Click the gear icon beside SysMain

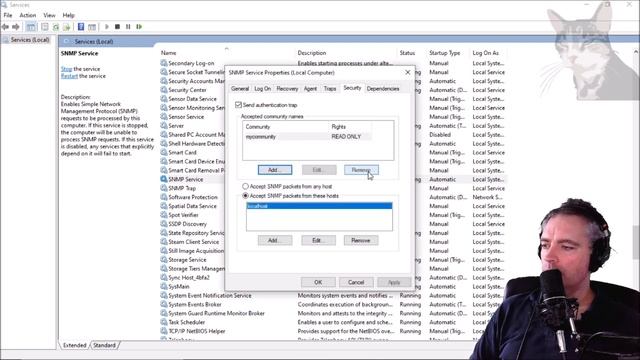pyautogui.click(x=164, y=287)
